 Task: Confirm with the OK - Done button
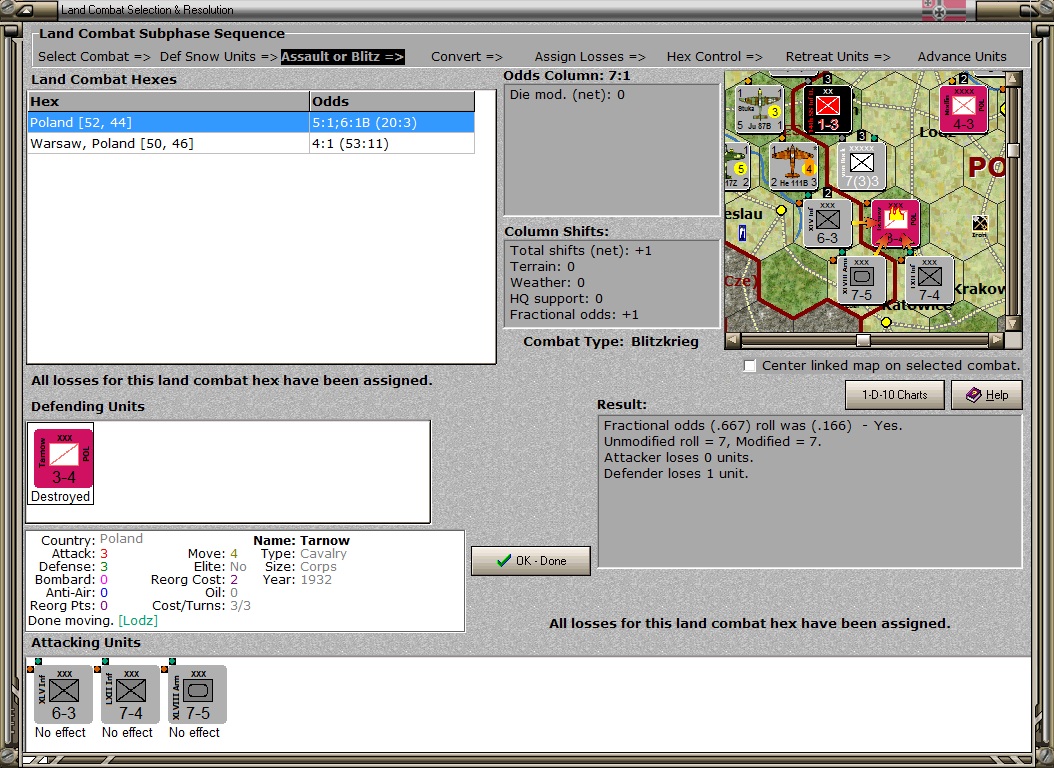click(531, 560)
